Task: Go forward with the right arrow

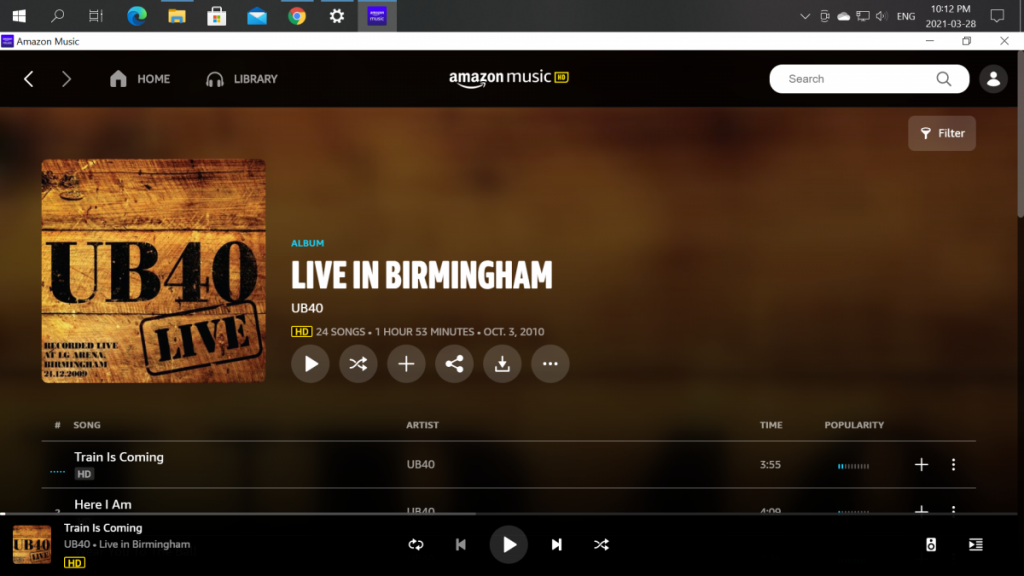Action: tap(66, 79)
